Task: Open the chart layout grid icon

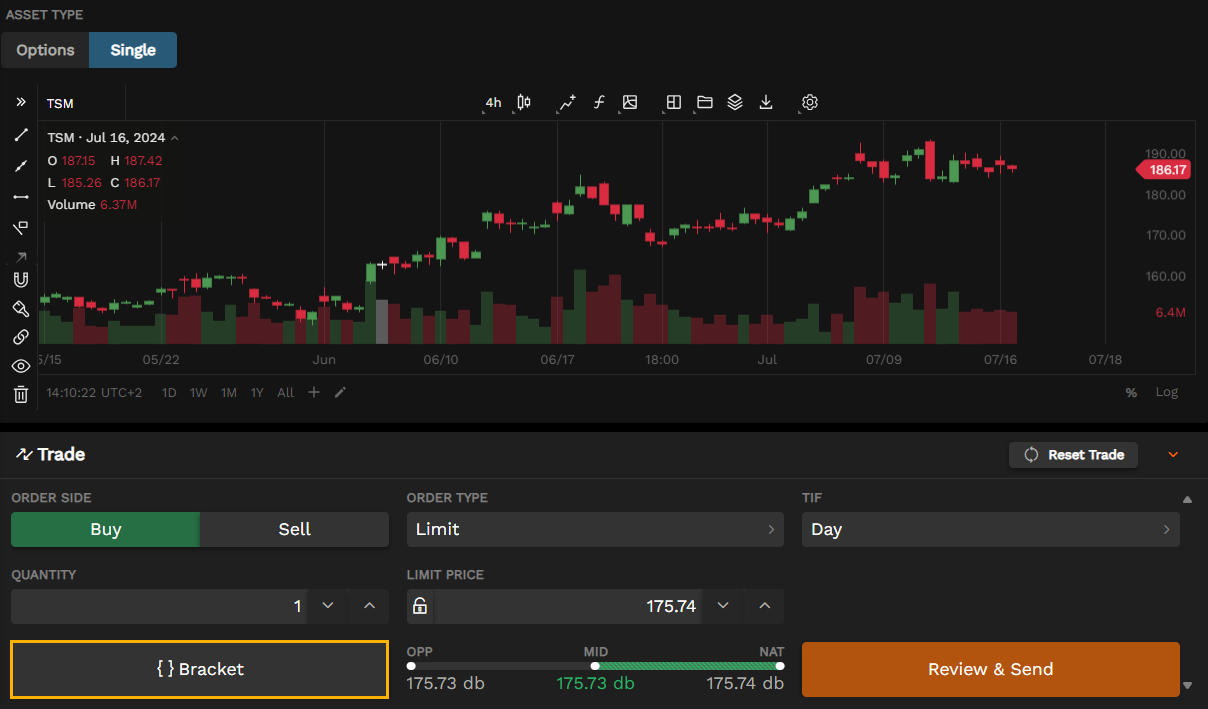Action: pyautogui.click(x=674, y=102)
